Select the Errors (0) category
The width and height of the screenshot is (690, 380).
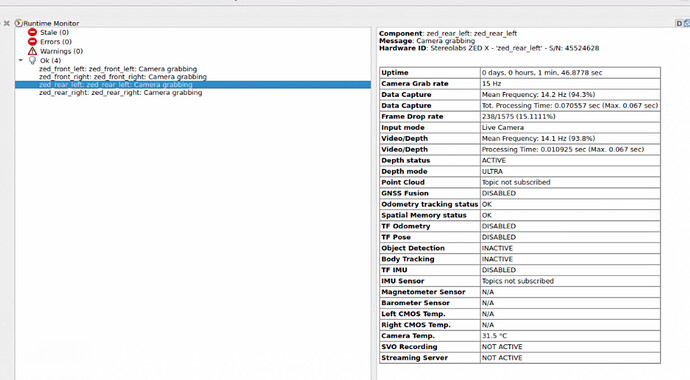click(x=56, y=42)
